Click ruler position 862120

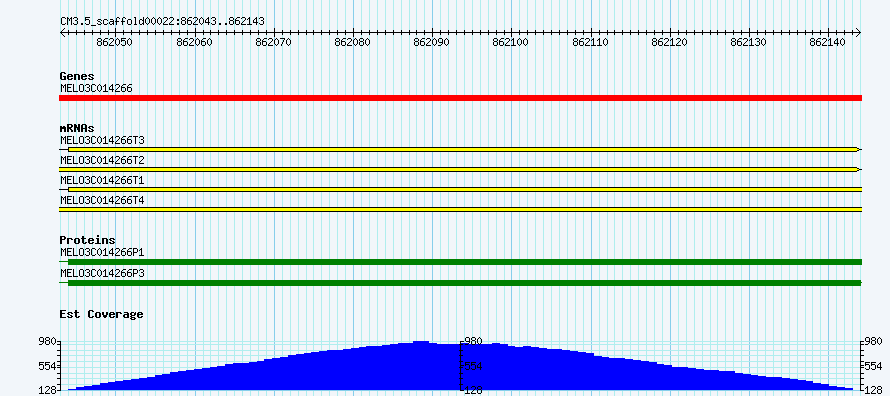[670, 43]
